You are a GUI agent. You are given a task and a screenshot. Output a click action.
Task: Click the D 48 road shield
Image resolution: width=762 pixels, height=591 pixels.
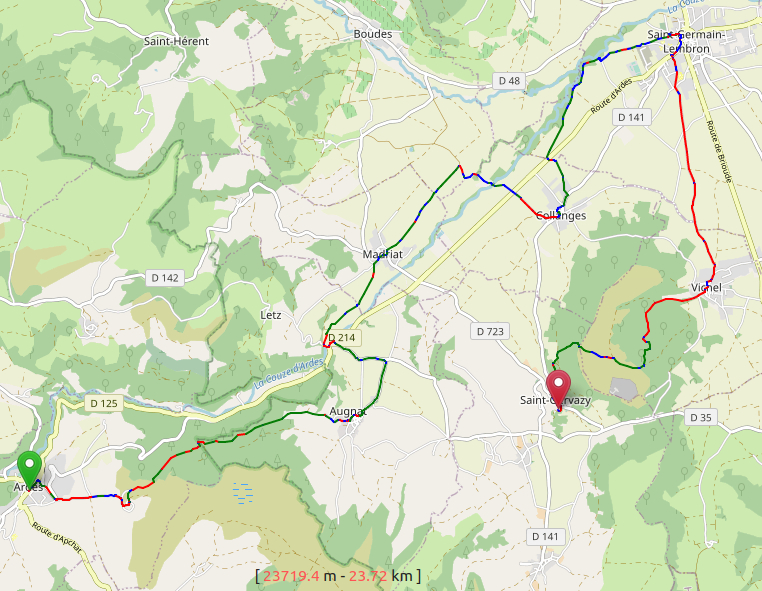[x=509, y=81]
